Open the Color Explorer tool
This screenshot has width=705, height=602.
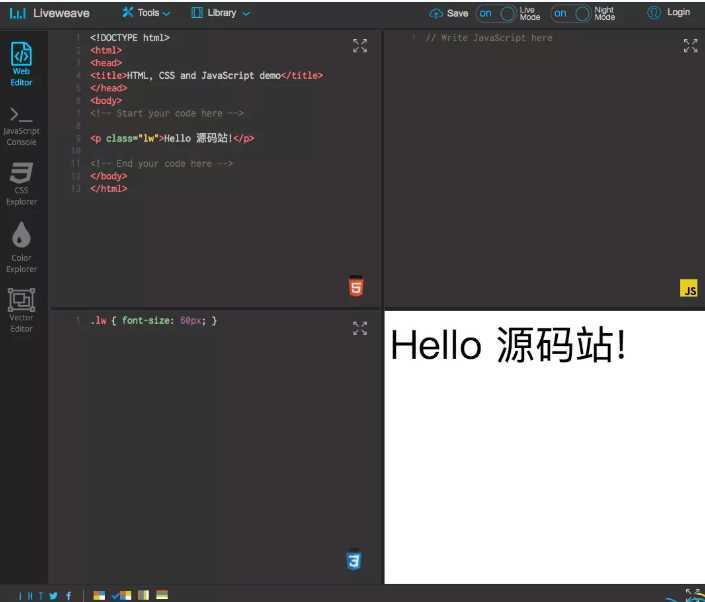21,247
